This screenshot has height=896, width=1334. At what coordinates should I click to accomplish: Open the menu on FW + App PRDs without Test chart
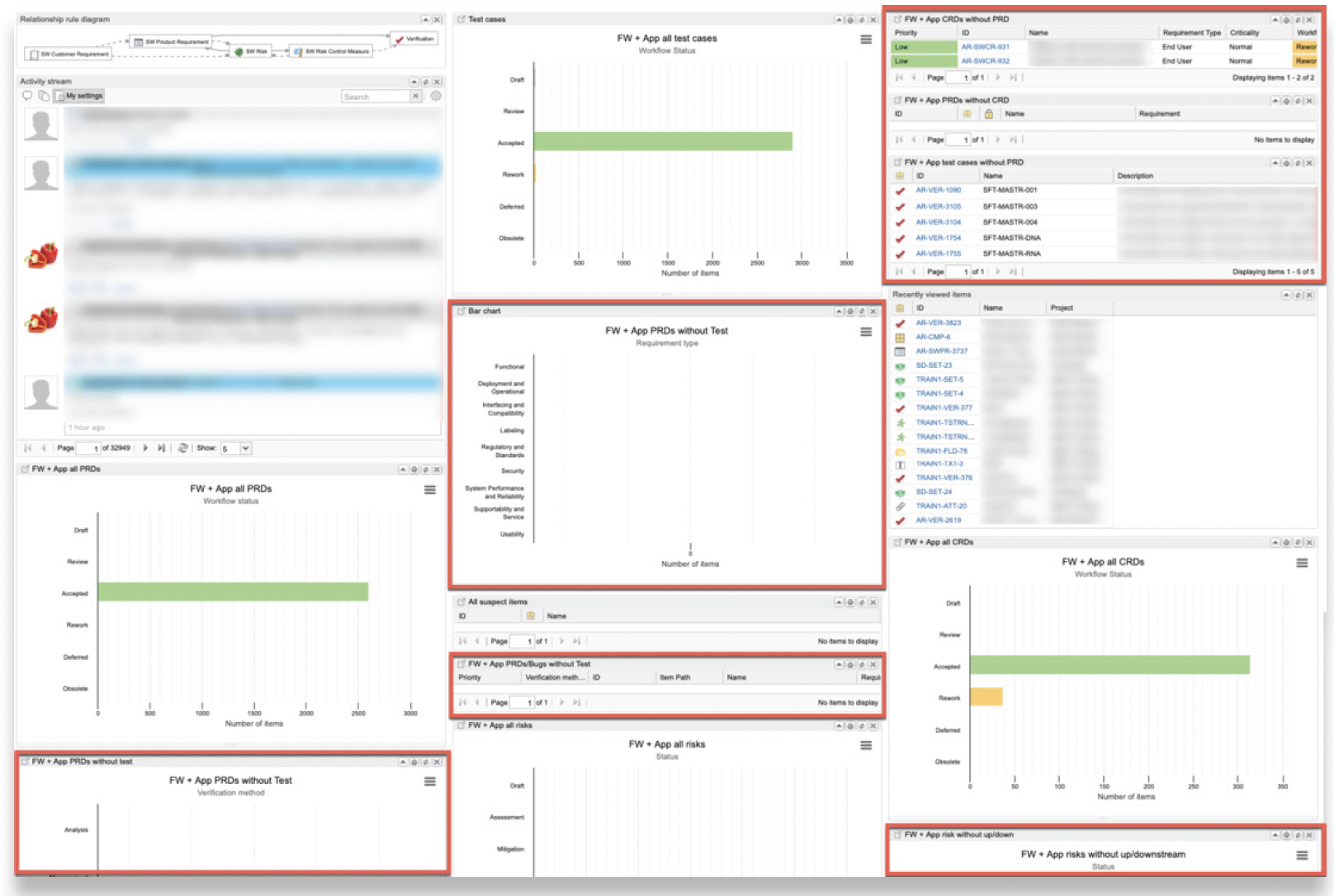865,331
